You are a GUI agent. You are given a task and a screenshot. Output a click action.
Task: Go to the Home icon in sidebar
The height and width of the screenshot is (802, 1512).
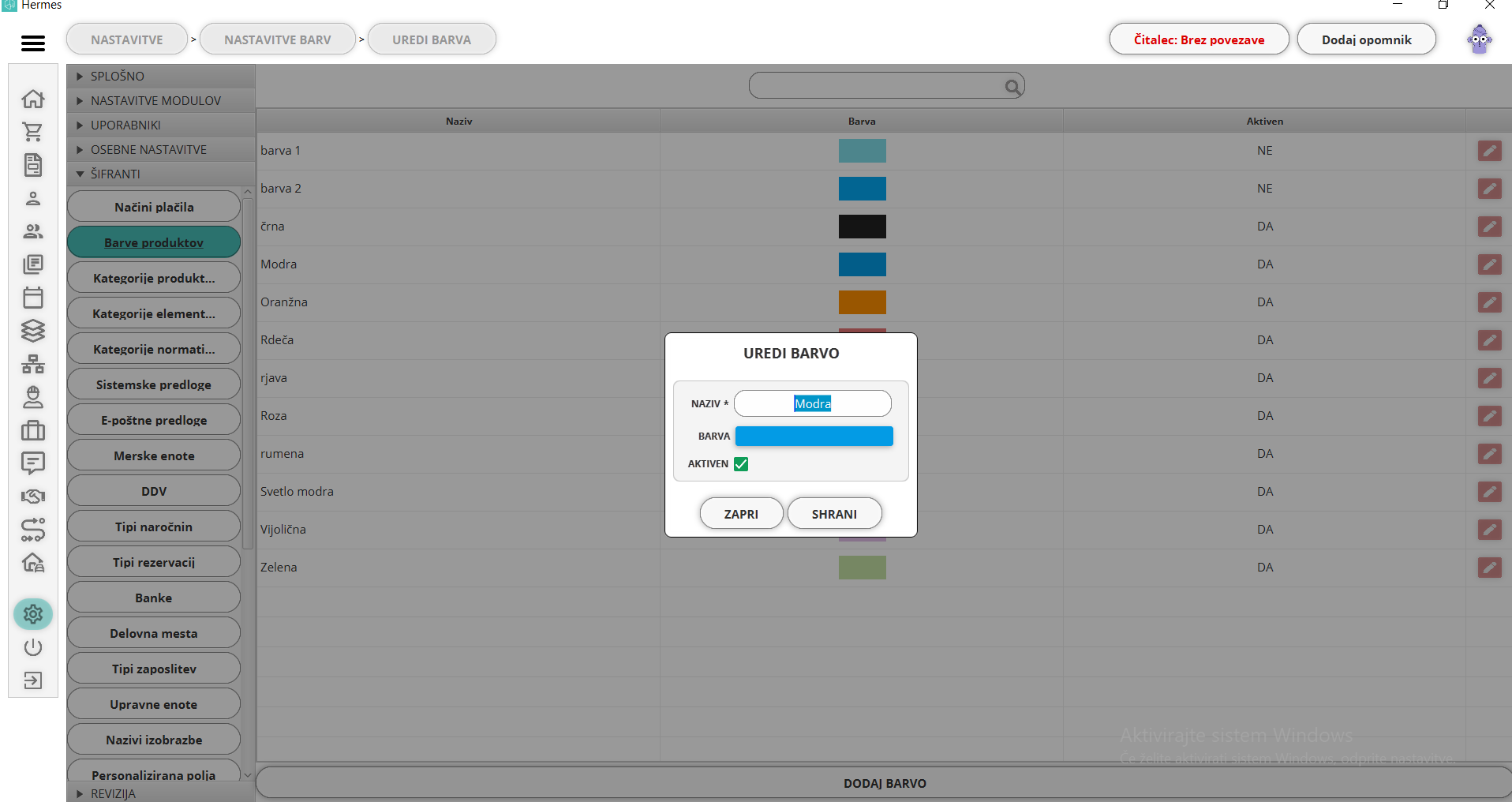[33, 99]
